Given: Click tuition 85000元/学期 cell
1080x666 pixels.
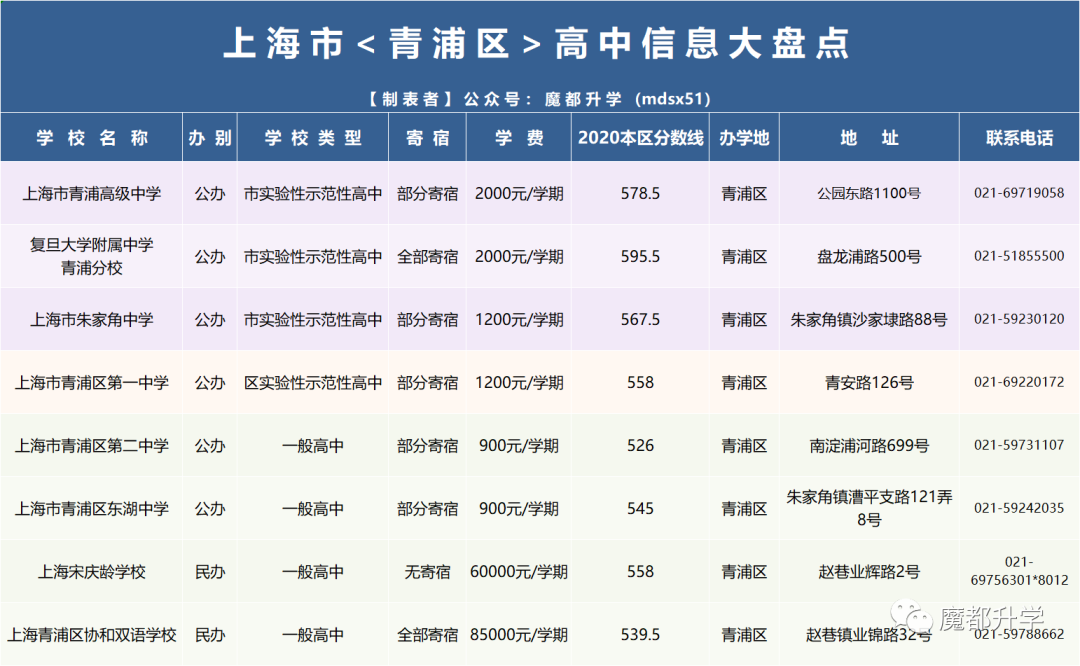Looking at the screenshot, I should coord(519,635).
